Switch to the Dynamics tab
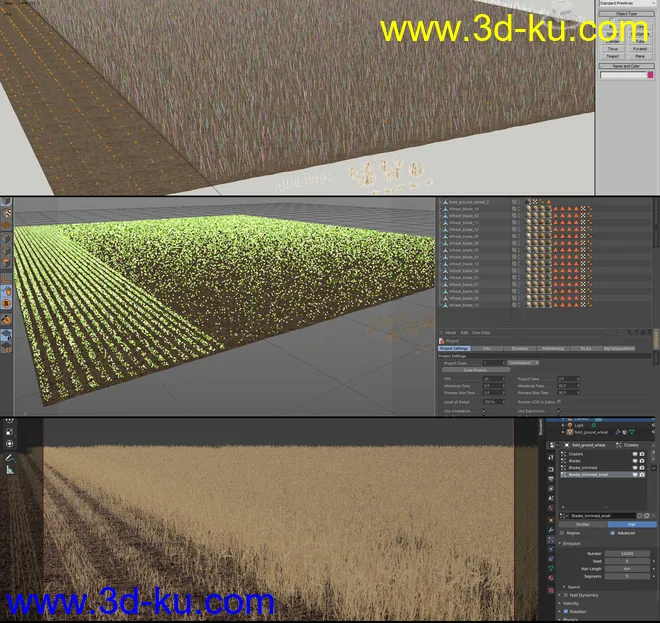 coord(519,348)
